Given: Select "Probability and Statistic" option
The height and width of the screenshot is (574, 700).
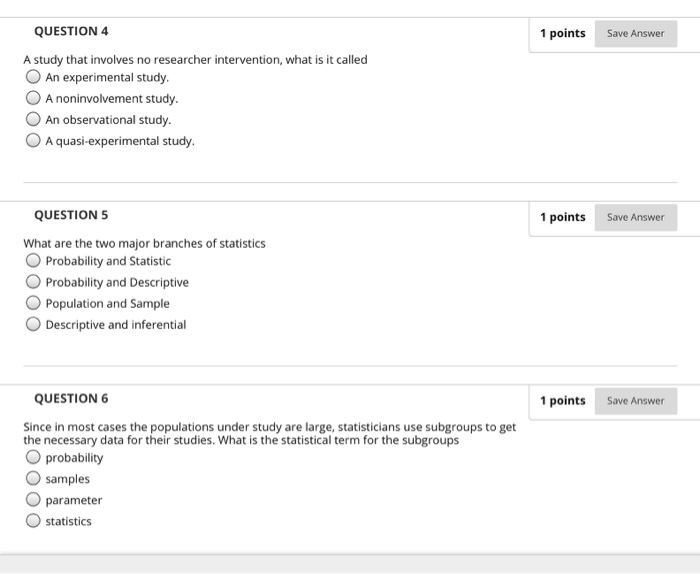Looking at the screenshot, I should tap(33, 260).
